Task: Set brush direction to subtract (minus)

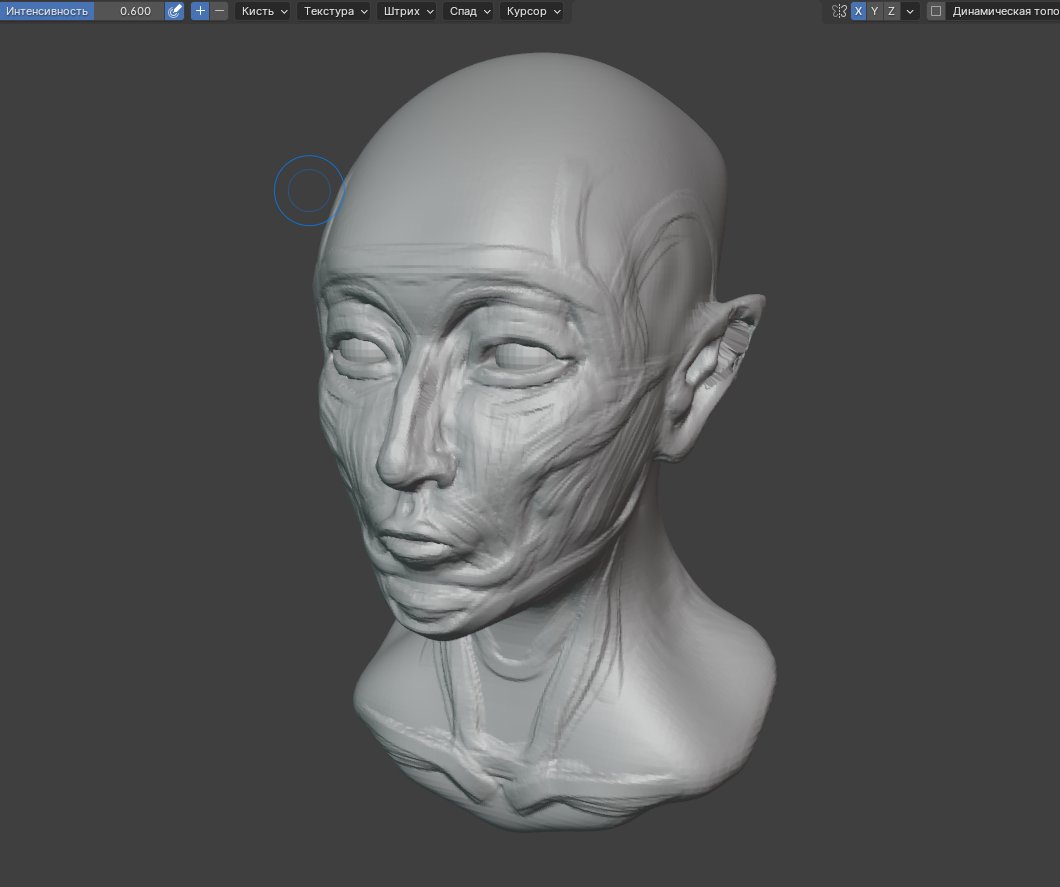Action: [219, 11]
